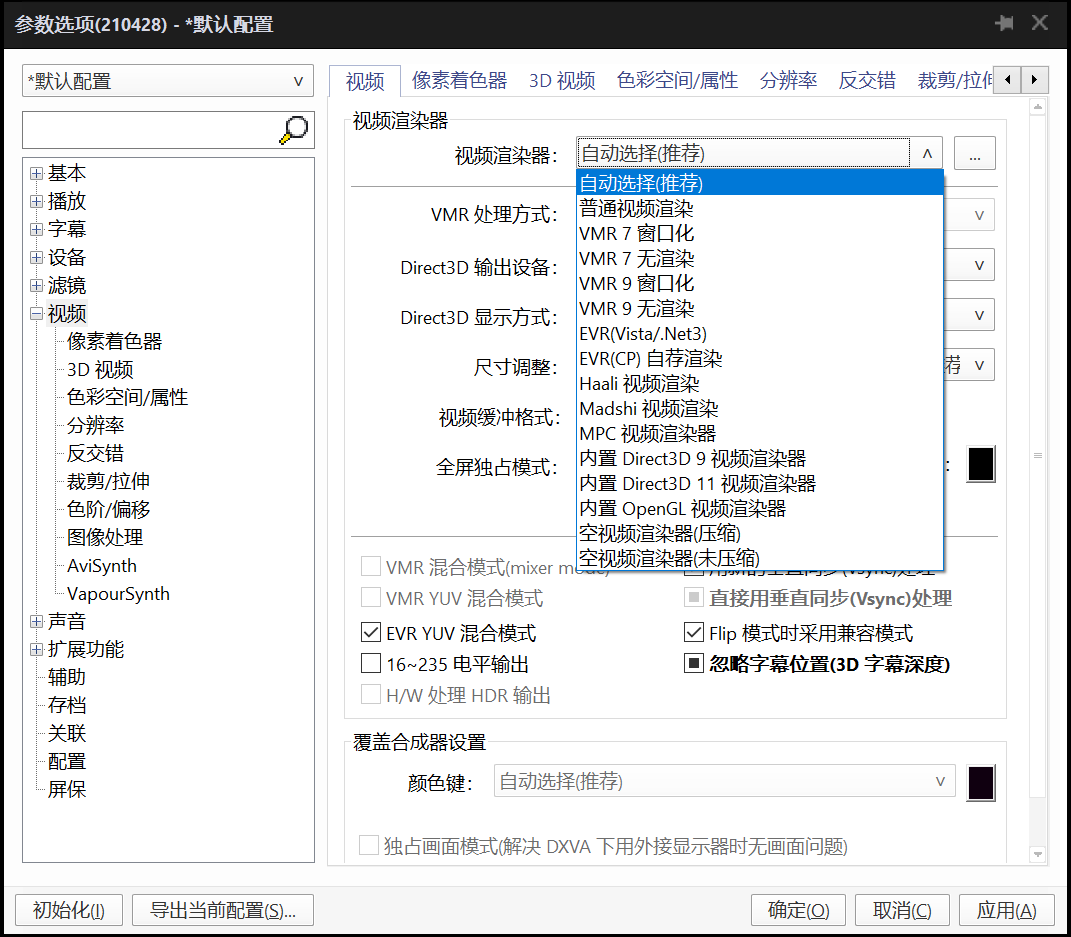
Task: Click 导出当前配置(S)... button
Action: coord(223,910)
